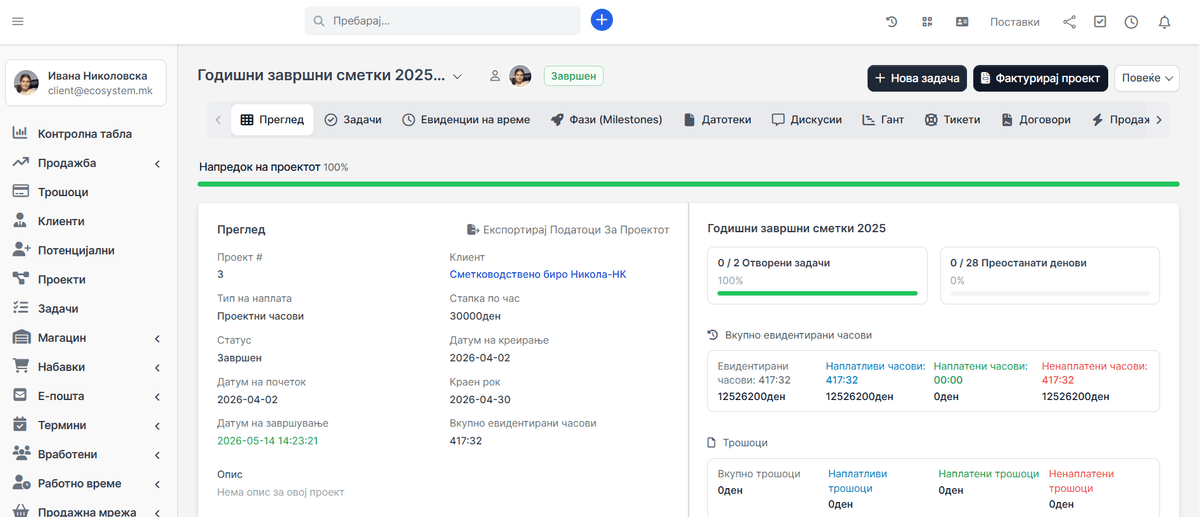This screenshot has height=517, width=1200.
Task: Open the hamburger menu icon
Action: click(18, 21)
